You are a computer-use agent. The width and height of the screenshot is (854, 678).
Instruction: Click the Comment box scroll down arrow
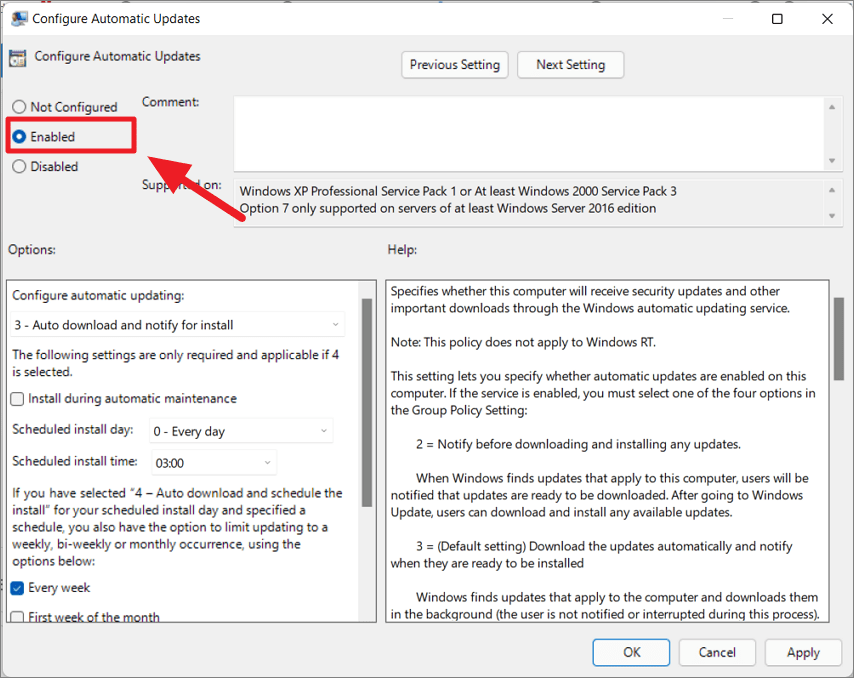(832, 161)
